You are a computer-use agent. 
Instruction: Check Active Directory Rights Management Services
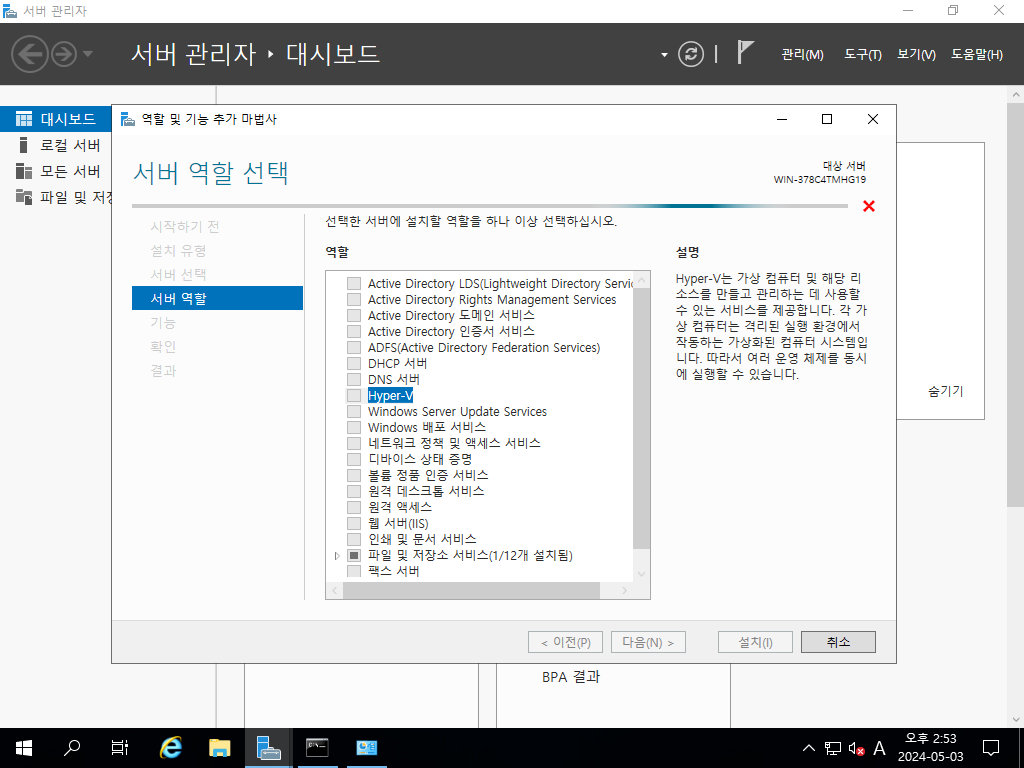(x=354, y=300)
